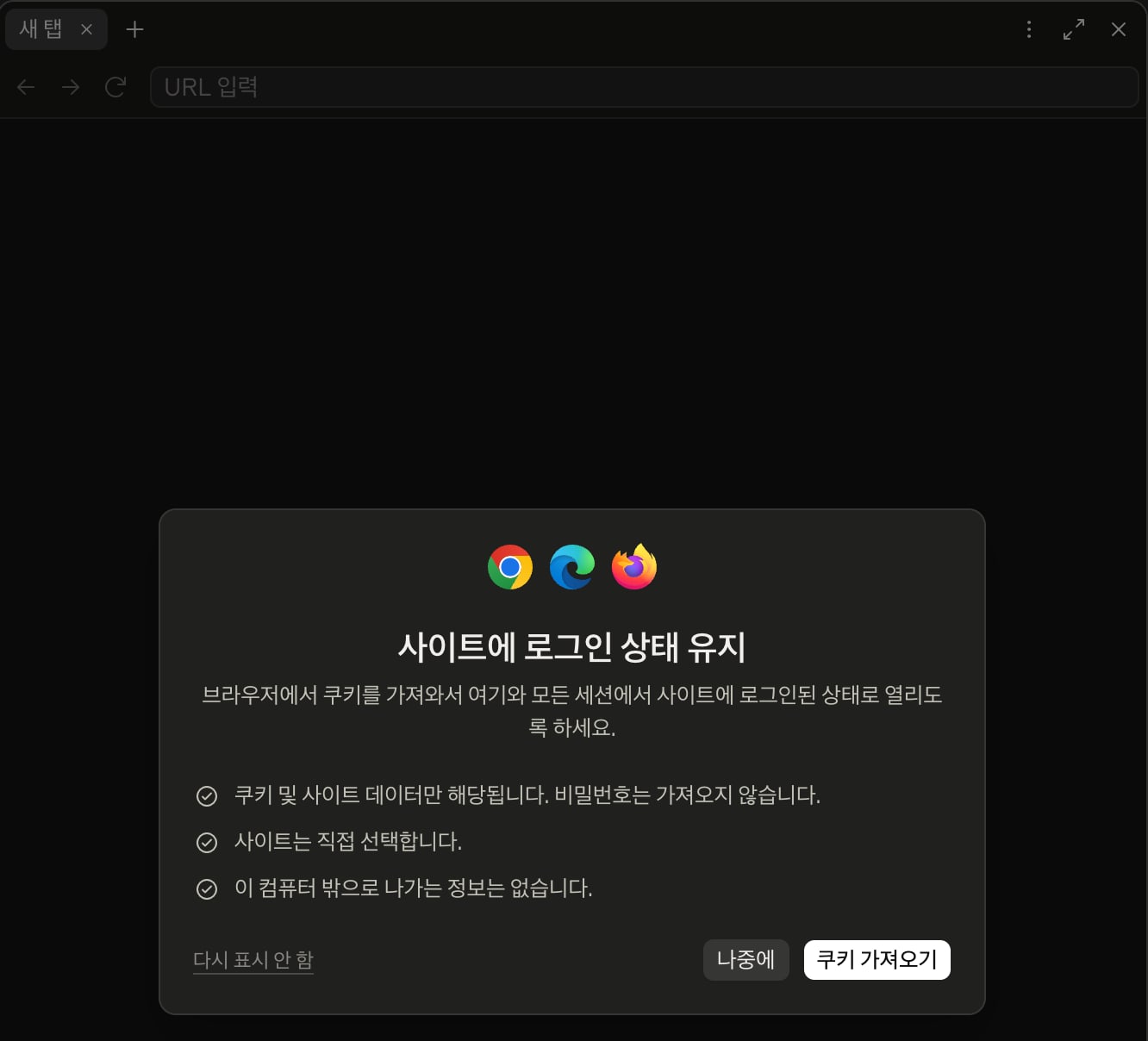The height and width of the screenshot is (1041, 1148).
Task: Close the 새 탭 tab
Action: [86, 29]
